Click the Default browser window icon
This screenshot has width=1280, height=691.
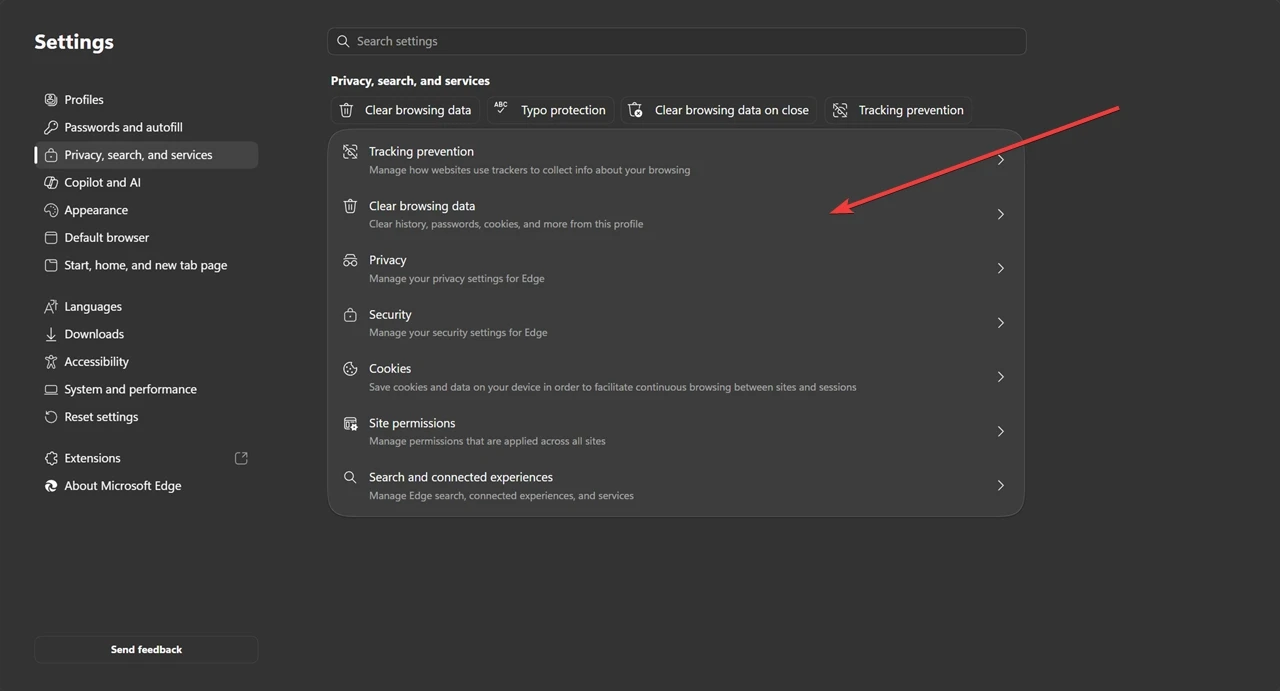click(51, 238)
